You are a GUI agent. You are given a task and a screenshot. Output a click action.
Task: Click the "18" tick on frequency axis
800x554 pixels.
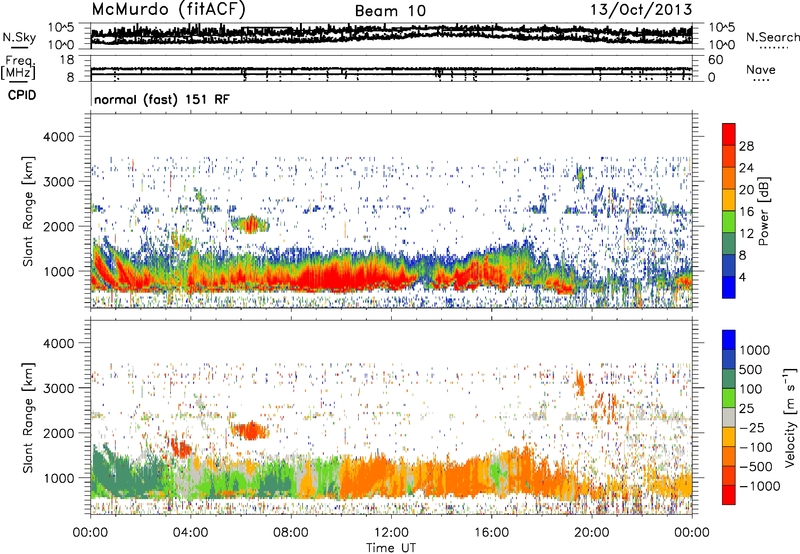click(66, 60)
